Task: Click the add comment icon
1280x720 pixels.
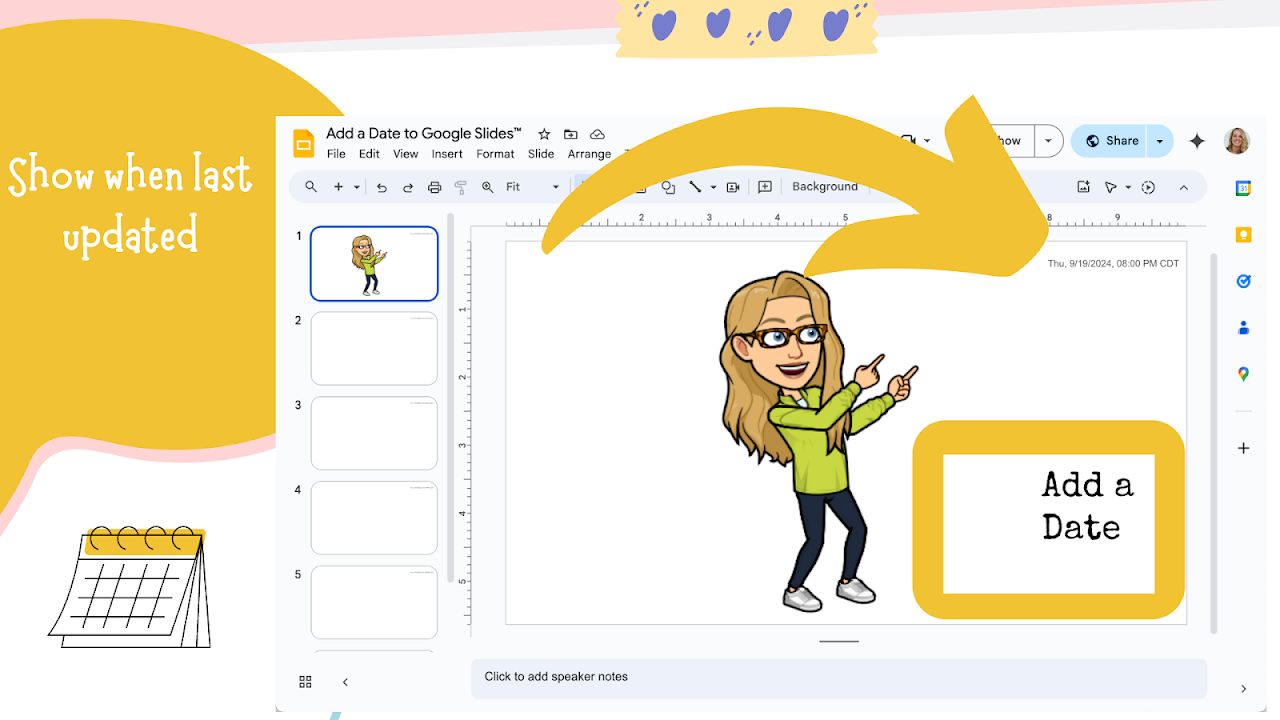Action: (765, 187)
